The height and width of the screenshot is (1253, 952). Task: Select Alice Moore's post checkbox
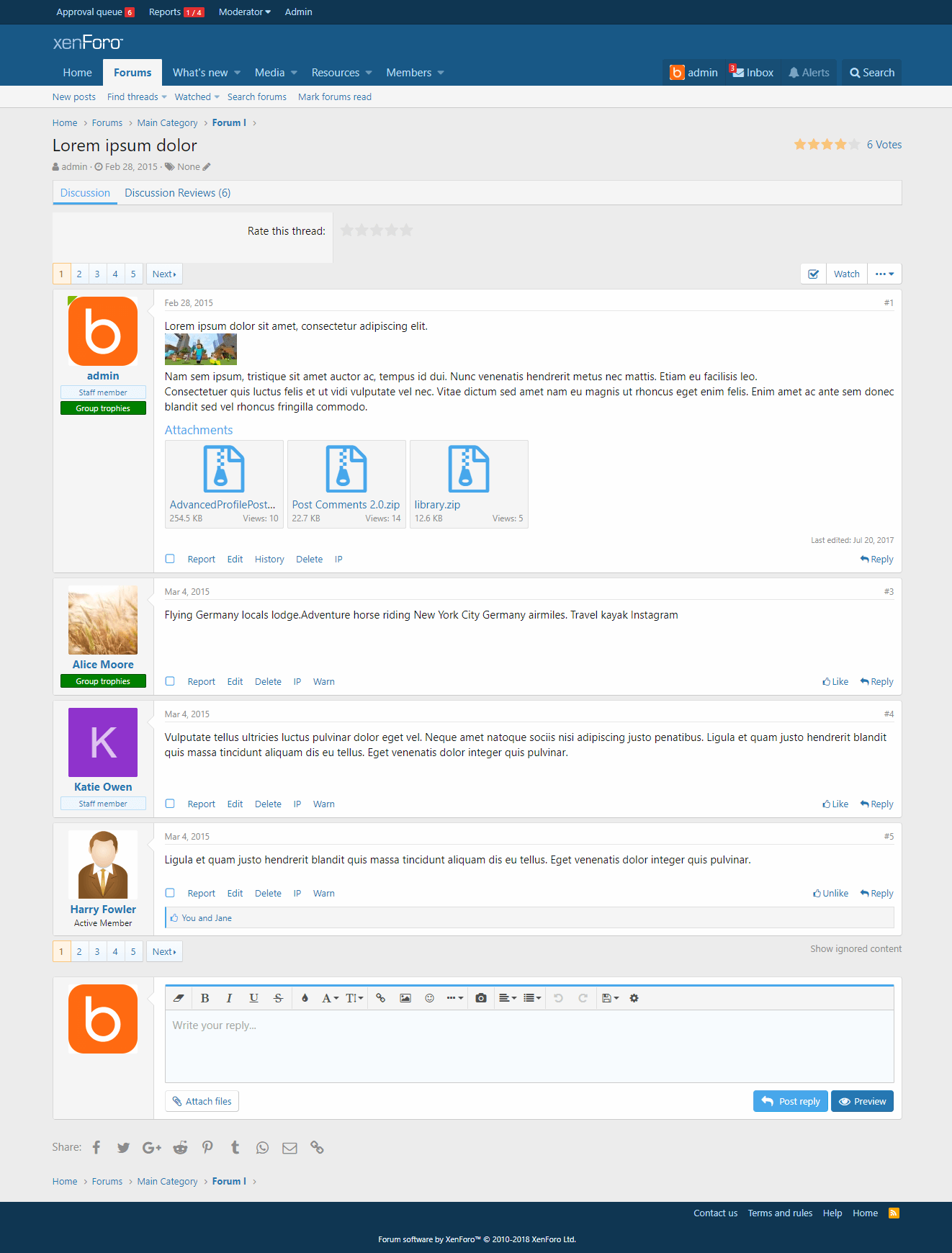tap(170, 681)
